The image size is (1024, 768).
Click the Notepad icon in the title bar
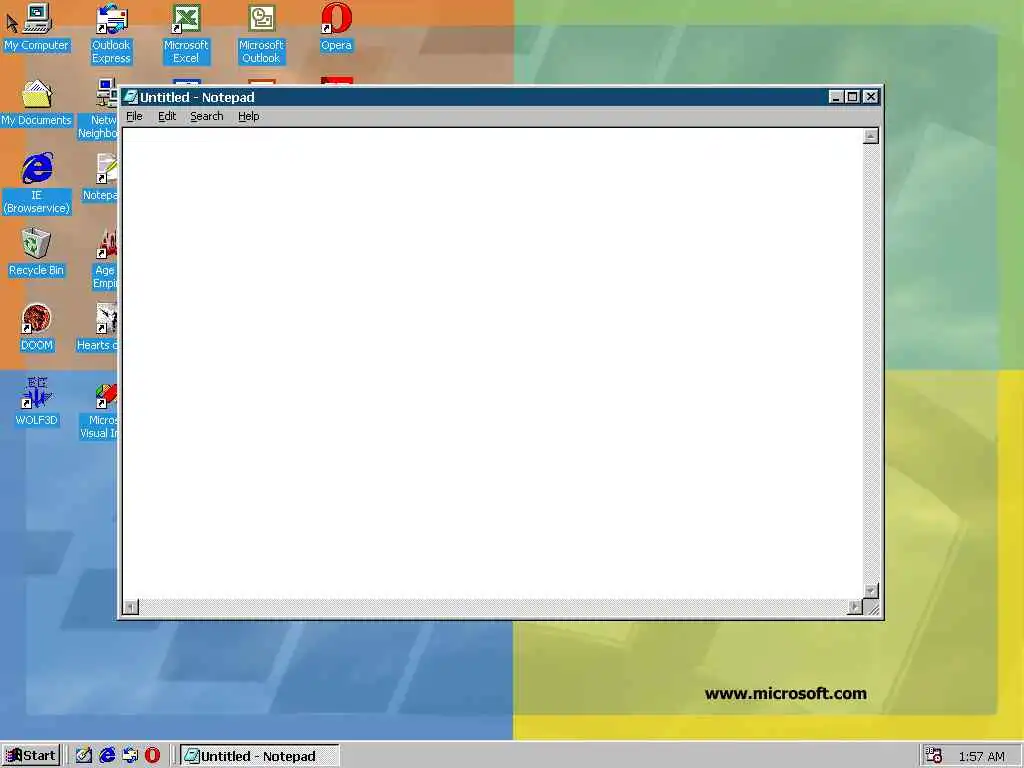pyautogui.click(x=131, y=97)
